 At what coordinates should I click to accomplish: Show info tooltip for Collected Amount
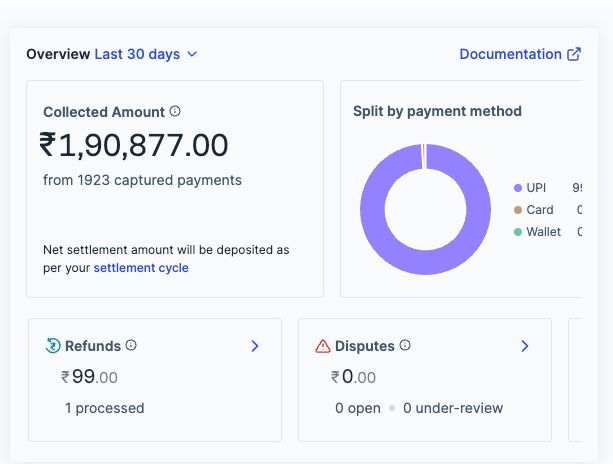175,112
